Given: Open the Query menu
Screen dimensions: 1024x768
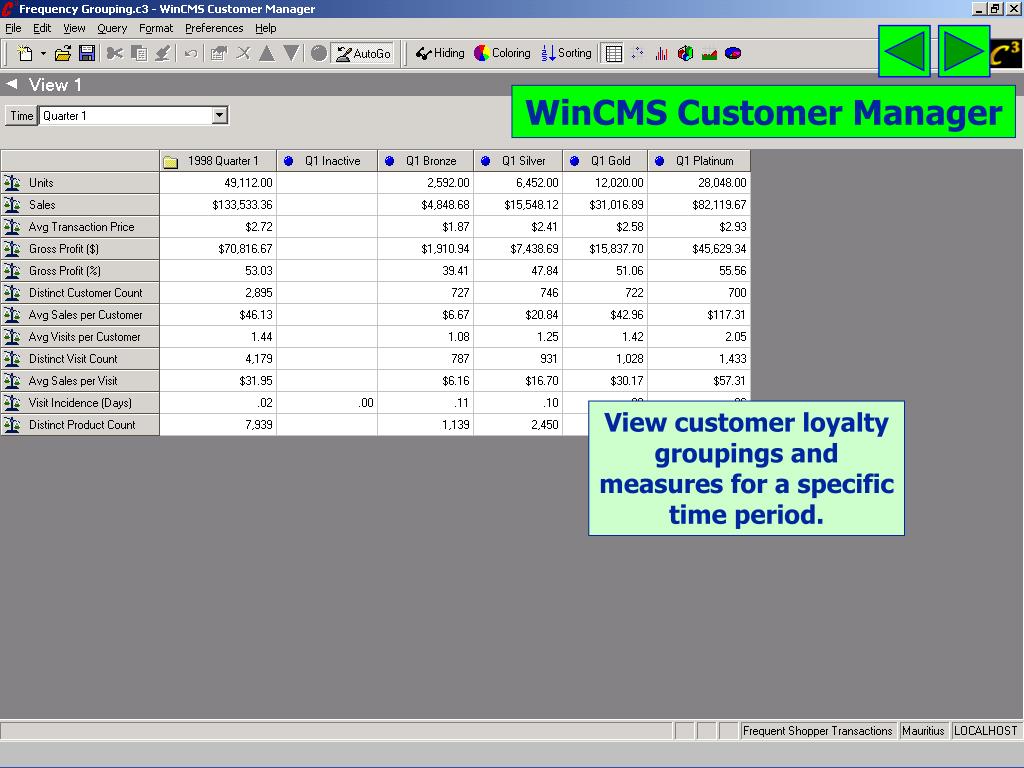Looking at the screenshot, I should click(112, 28).
